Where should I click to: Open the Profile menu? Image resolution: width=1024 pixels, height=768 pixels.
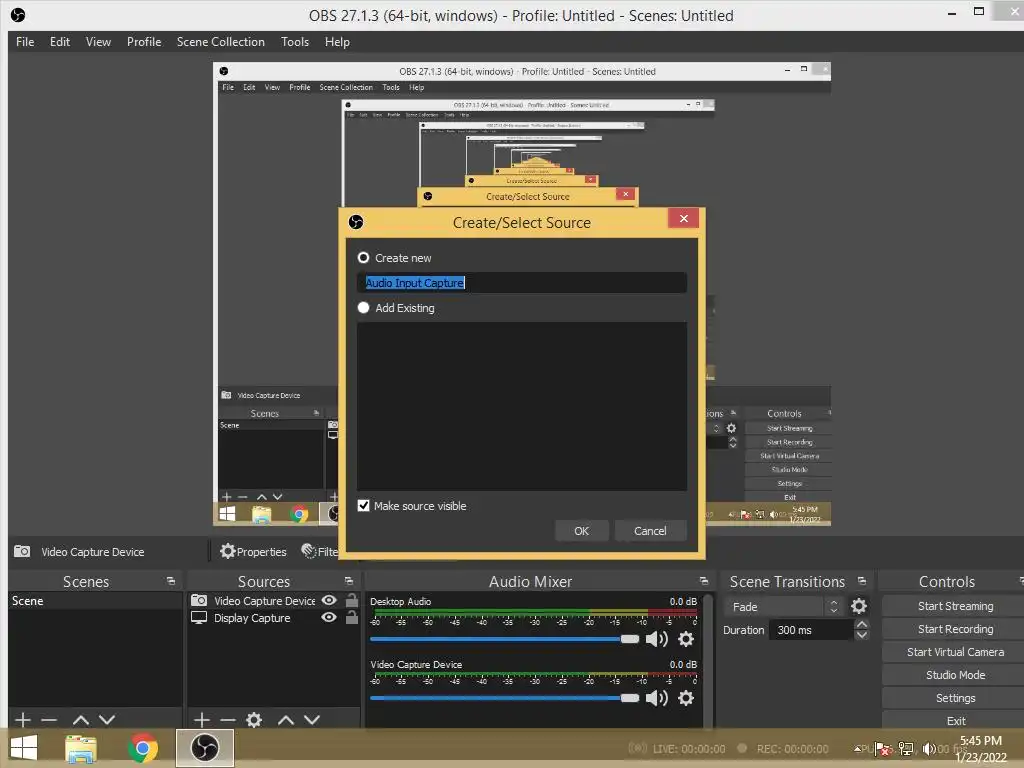pos(144,42)
